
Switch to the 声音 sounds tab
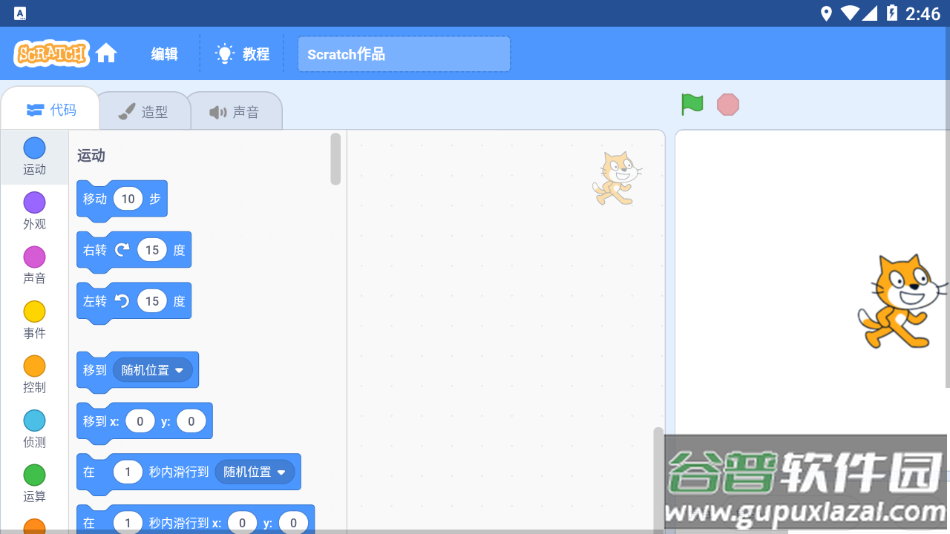click(235, 112)
